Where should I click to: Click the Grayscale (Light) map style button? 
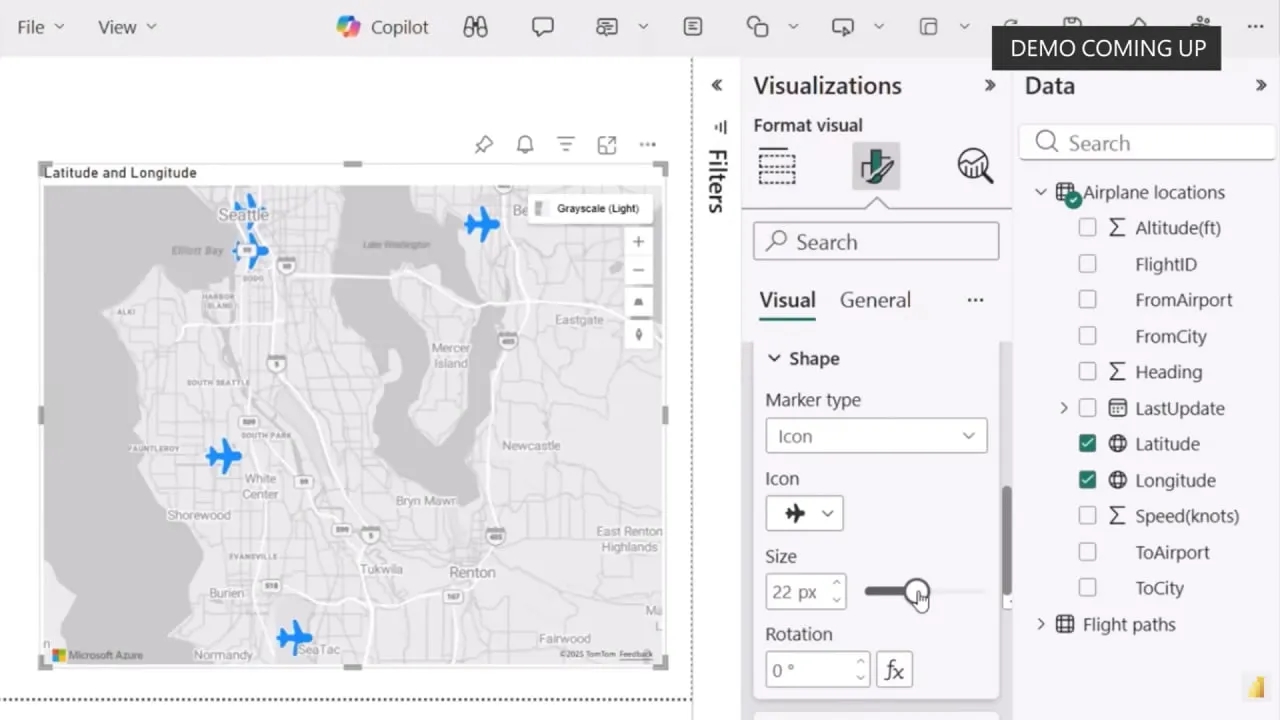588,209
